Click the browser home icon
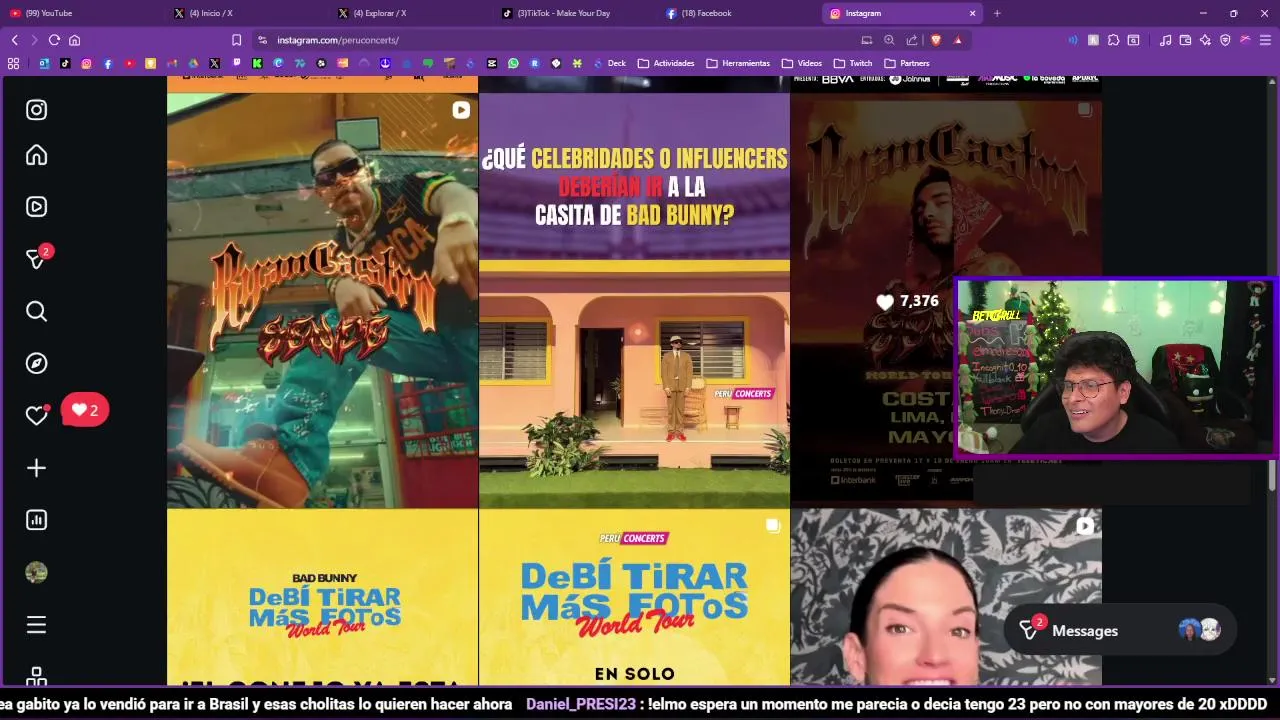Viewport: 1280px width, 720px height. click(x=74, y=40)
